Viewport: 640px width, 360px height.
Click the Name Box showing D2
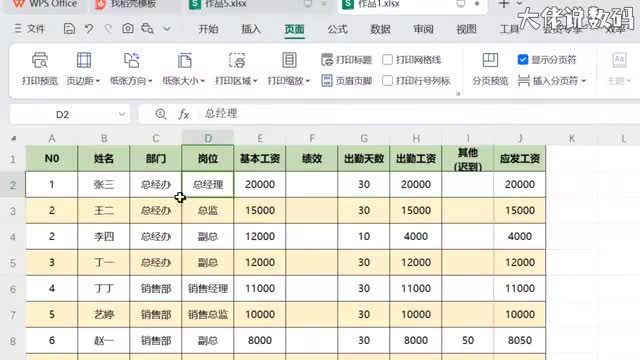point(62,114)
